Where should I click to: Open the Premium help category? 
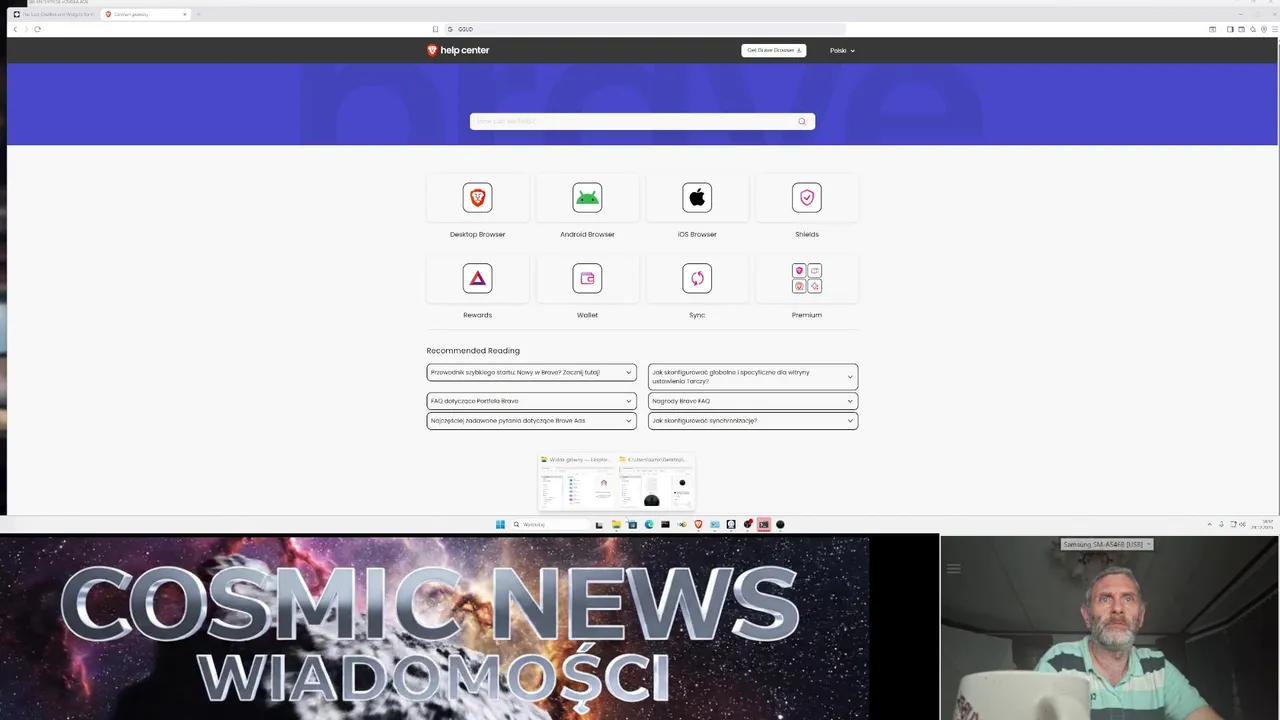click(x=807, y=278)
